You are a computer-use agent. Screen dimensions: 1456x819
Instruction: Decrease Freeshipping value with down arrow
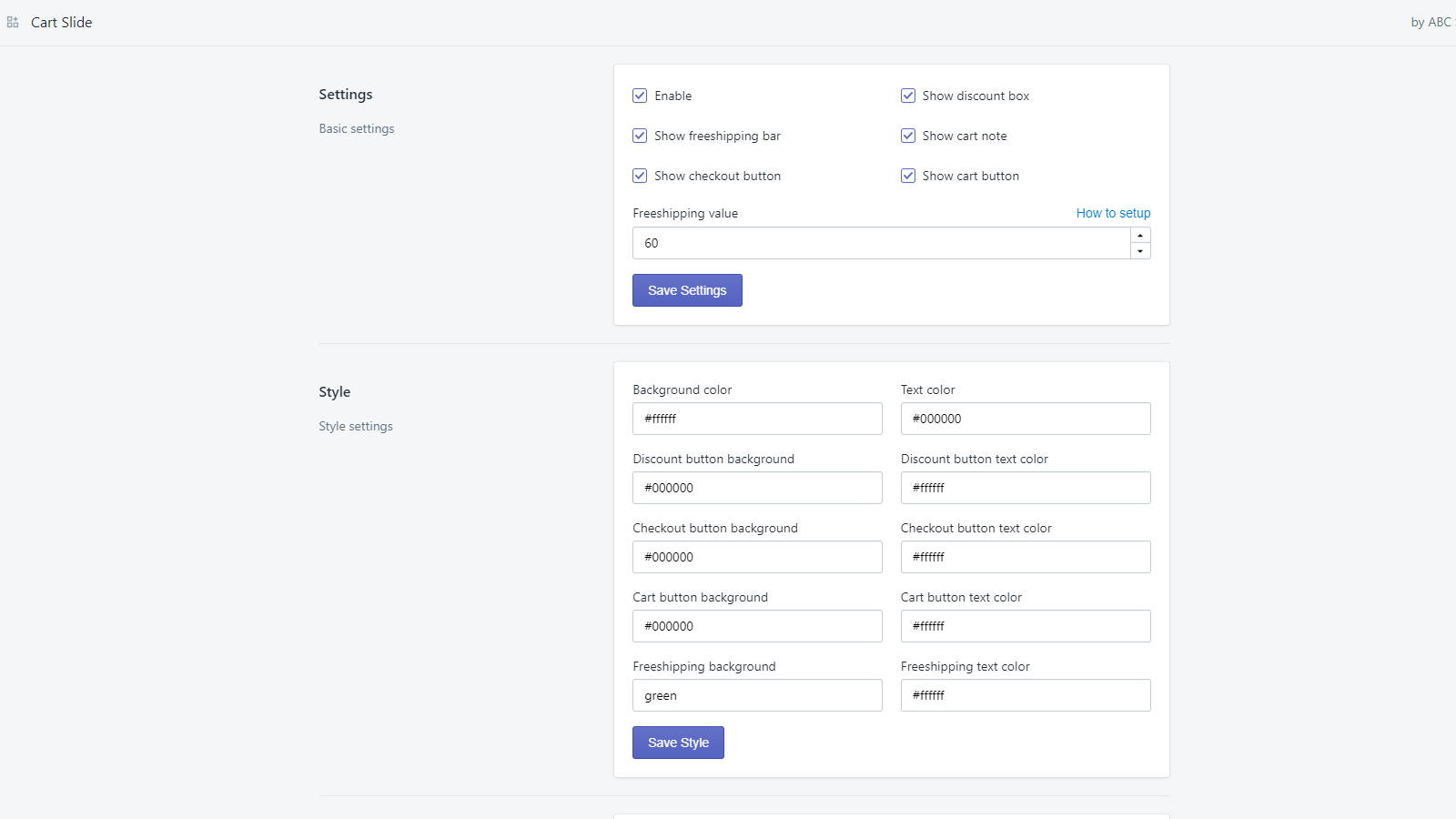pyautogui.click(x=1140, y=251)
